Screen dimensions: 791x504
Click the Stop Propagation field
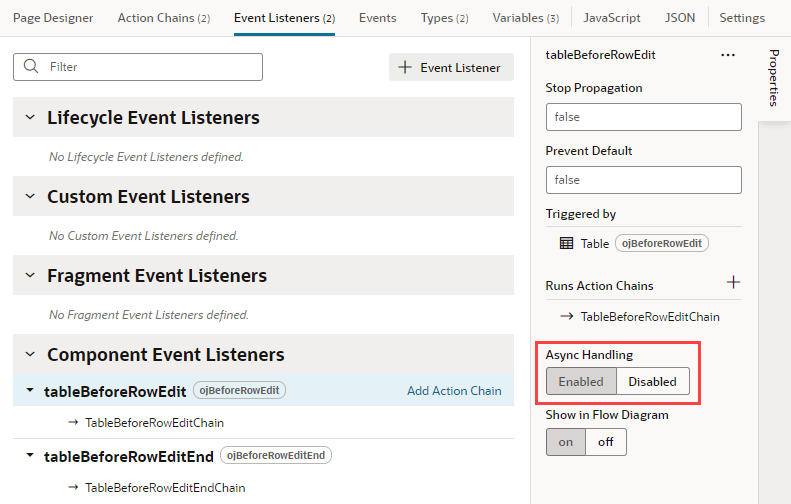(x=644, y=117)
